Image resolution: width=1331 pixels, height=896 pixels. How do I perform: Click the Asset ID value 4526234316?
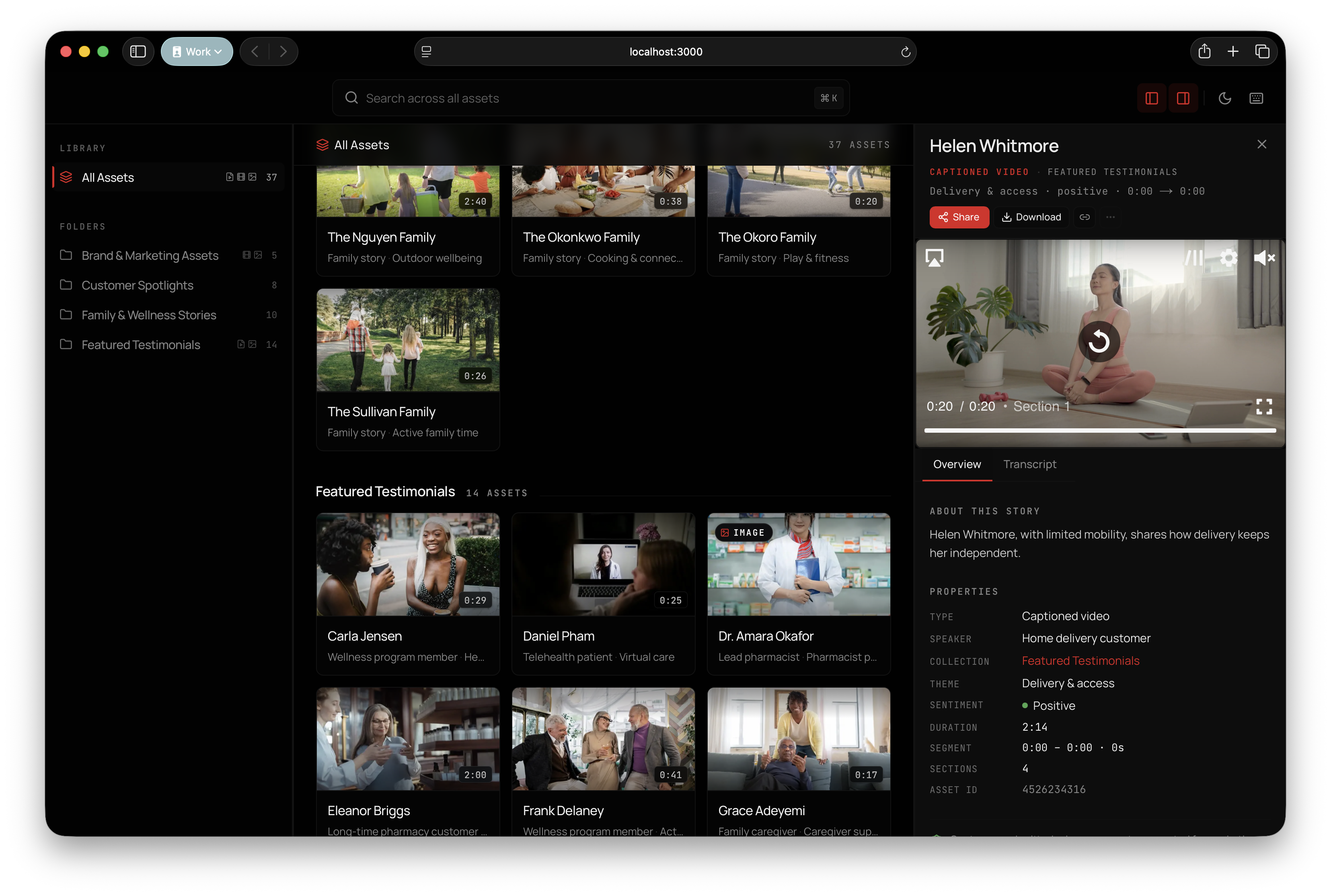click(1054, 789)
